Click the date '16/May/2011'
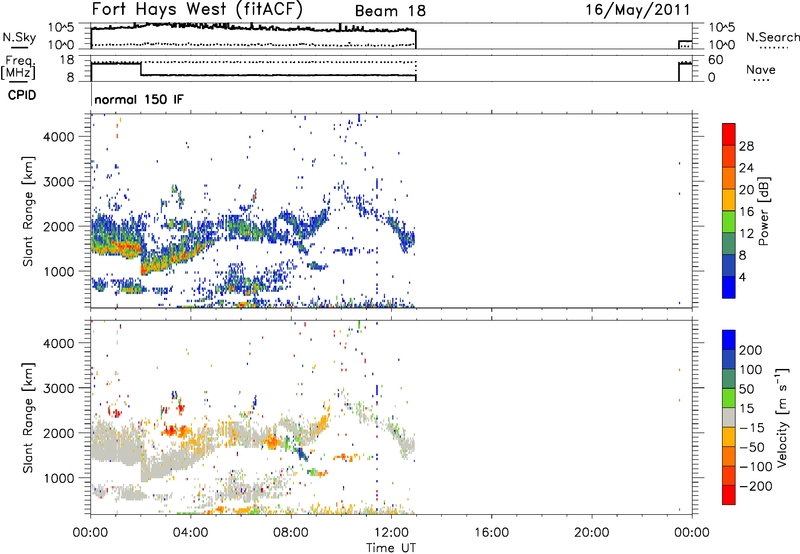This screenshot has width=800, height=554. tap(637, 10)
